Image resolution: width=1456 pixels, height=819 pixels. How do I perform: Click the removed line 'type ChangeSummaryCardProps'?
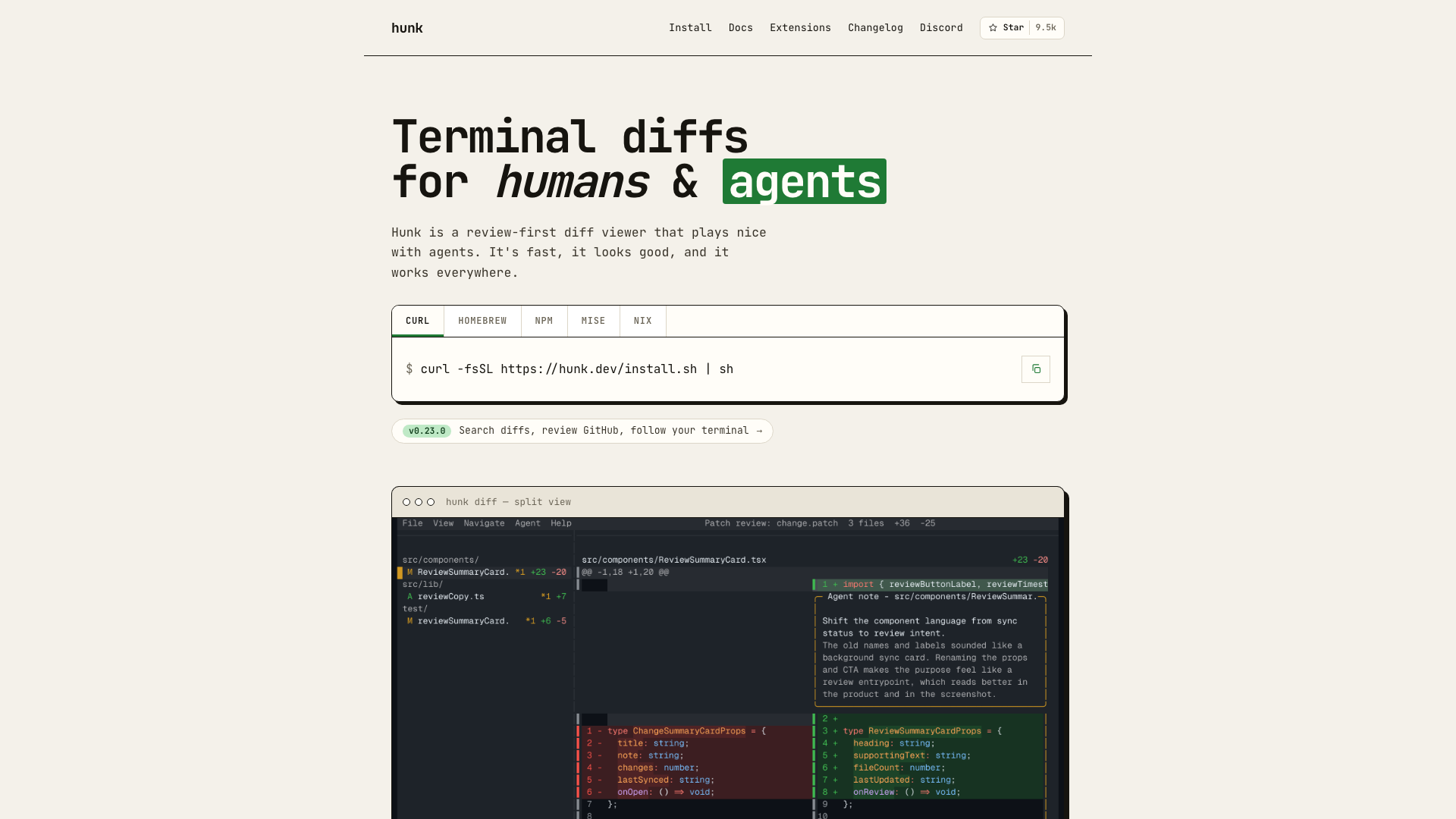[693, 731]
